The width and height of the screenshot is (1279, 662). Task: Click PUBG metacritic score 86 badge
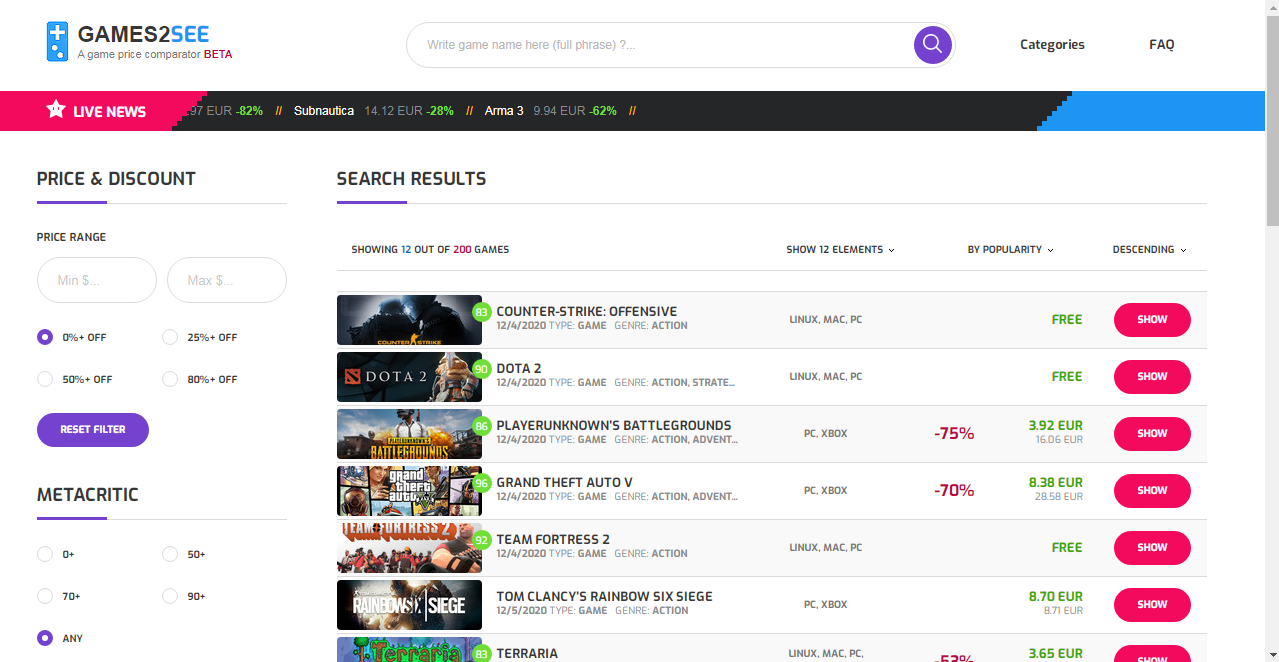click(x=481, y=426)
